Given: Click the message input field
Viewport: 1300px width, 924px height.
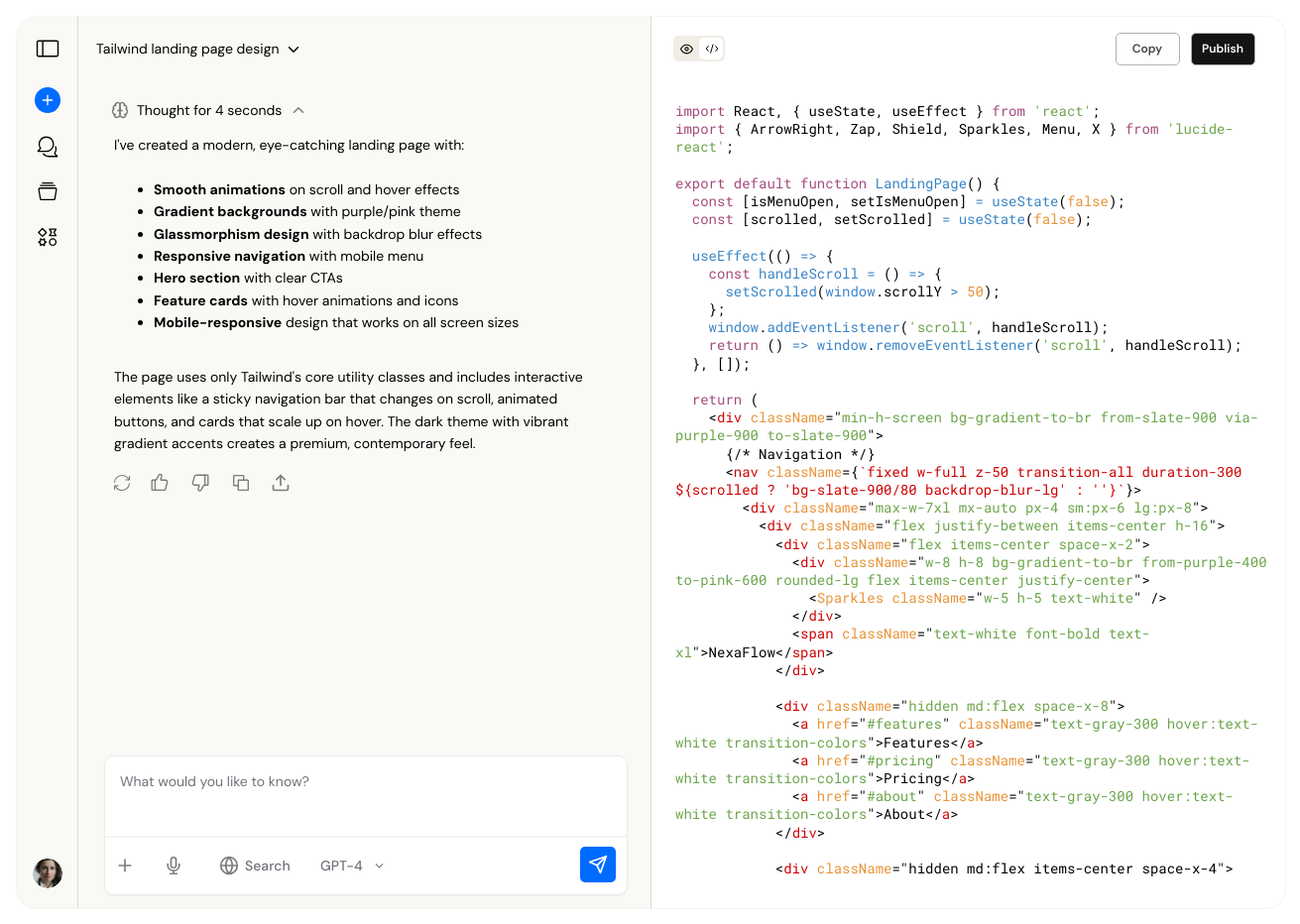Looking at the screenshot, I should pyautogui.click(x=366, y=796).
